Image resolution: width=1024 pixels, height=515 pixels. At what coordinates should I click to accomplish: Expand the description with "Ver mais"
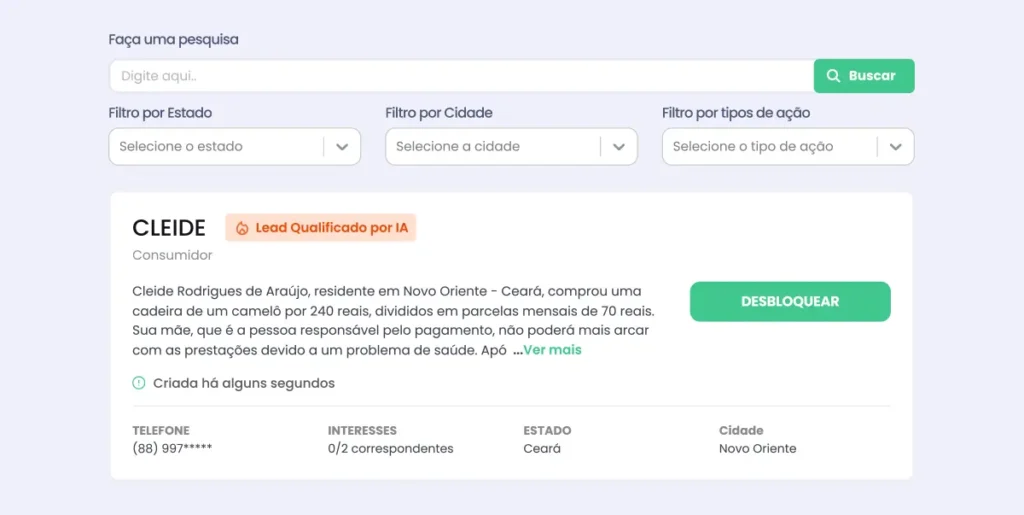point(552,350)
